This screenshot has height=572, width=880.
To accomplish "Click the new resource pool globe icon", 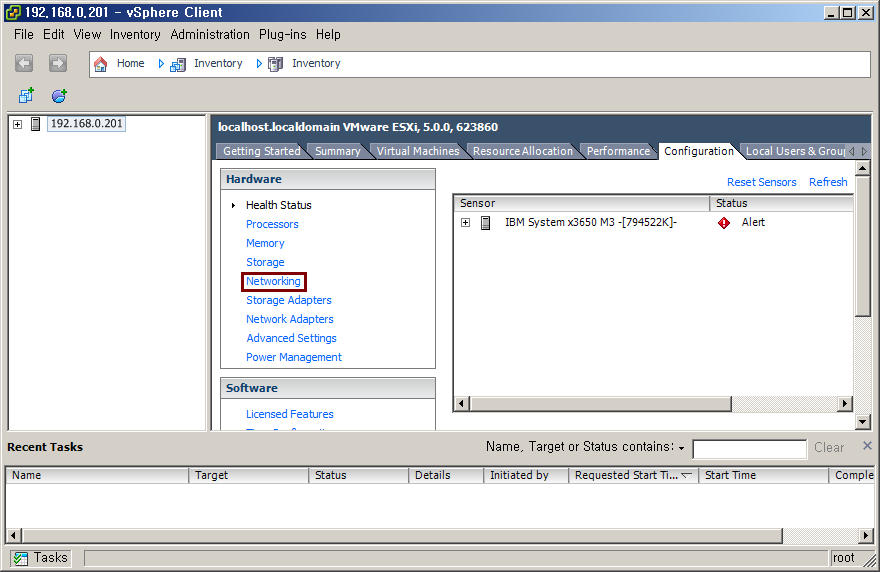I will [59, 96].
